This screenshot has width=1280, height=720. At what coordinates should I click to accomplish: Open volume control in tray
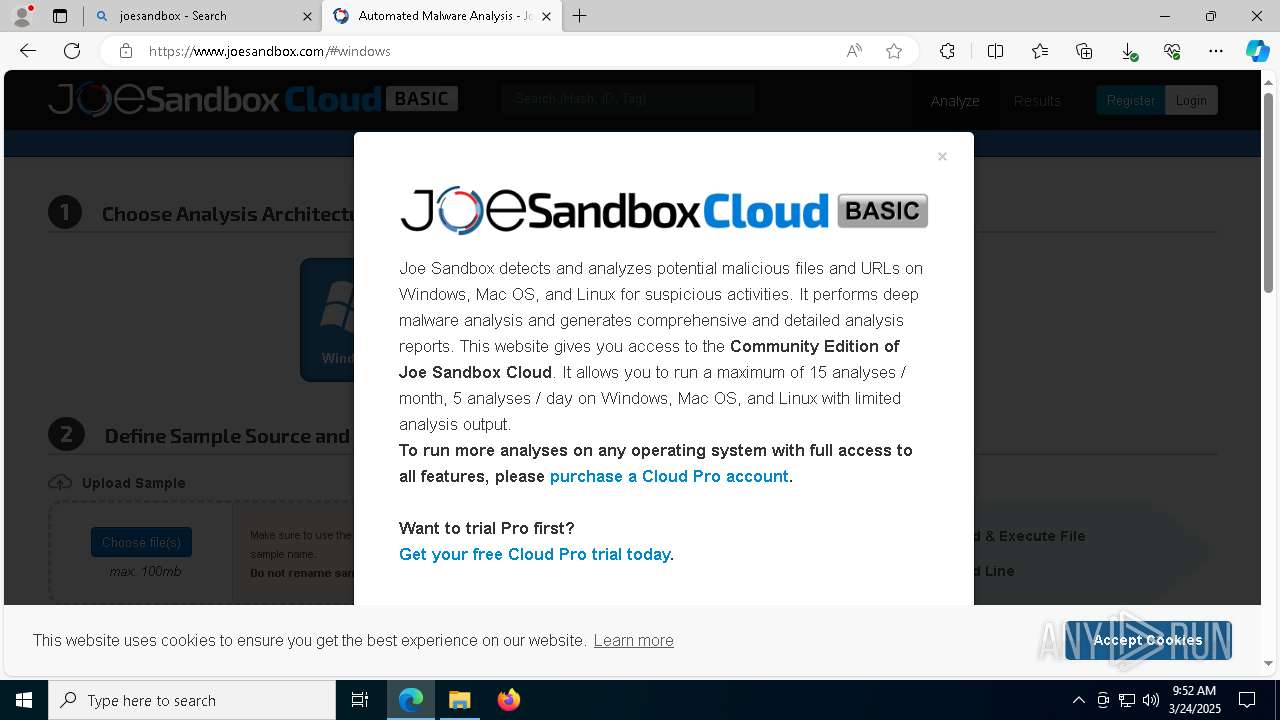pos(1150,700)
